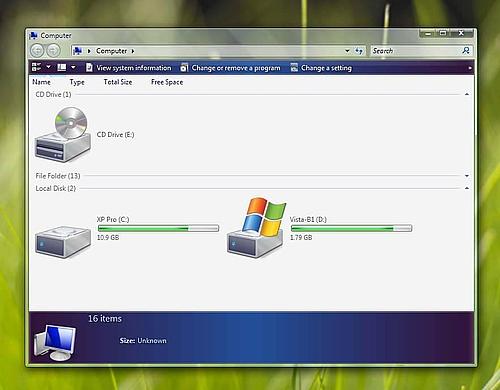Select the CD Drive (1) group header

tap(53, 94)
